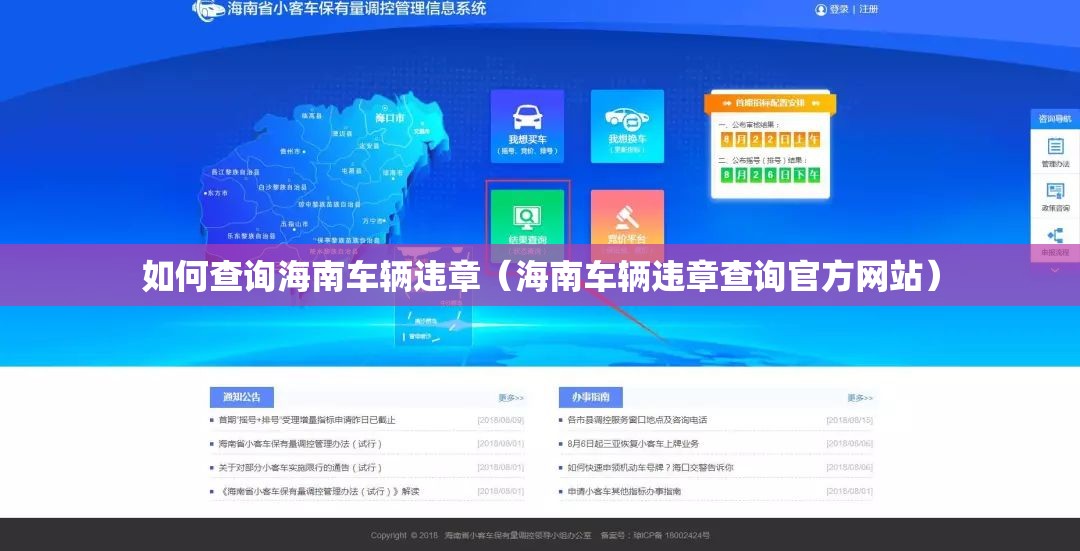Select 昌江黎族自治县 on the map
1080x551 pixels.
tap(235, 171)
